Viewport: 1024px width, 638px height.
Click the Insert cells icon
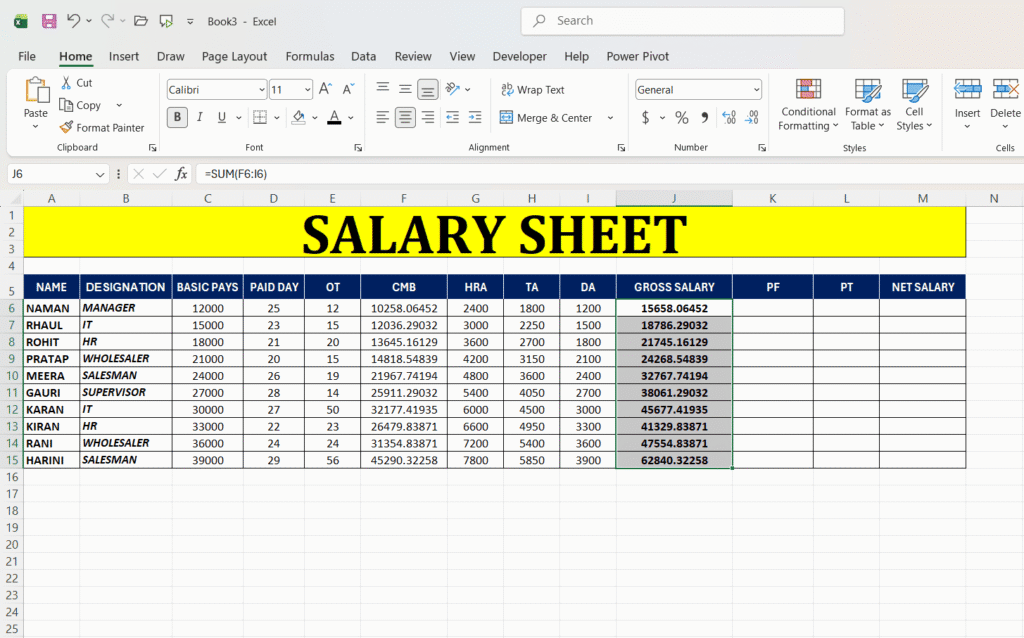point(967,89)
